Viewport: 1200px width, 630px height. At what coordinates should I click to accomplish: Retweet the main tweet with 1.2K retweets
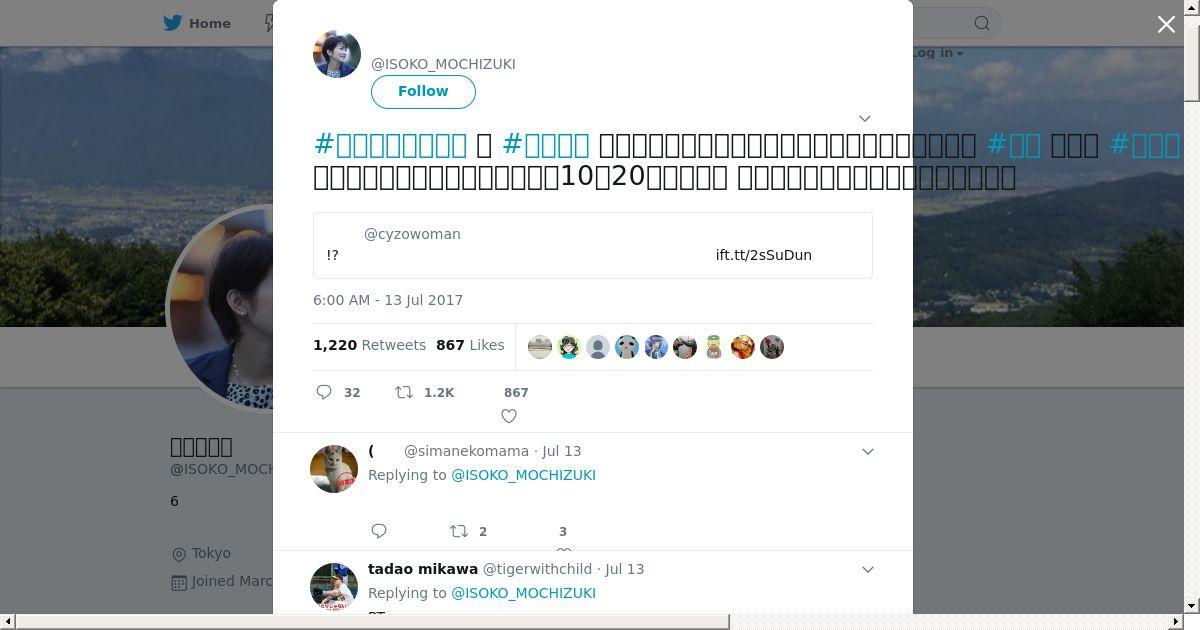[404, 392]
